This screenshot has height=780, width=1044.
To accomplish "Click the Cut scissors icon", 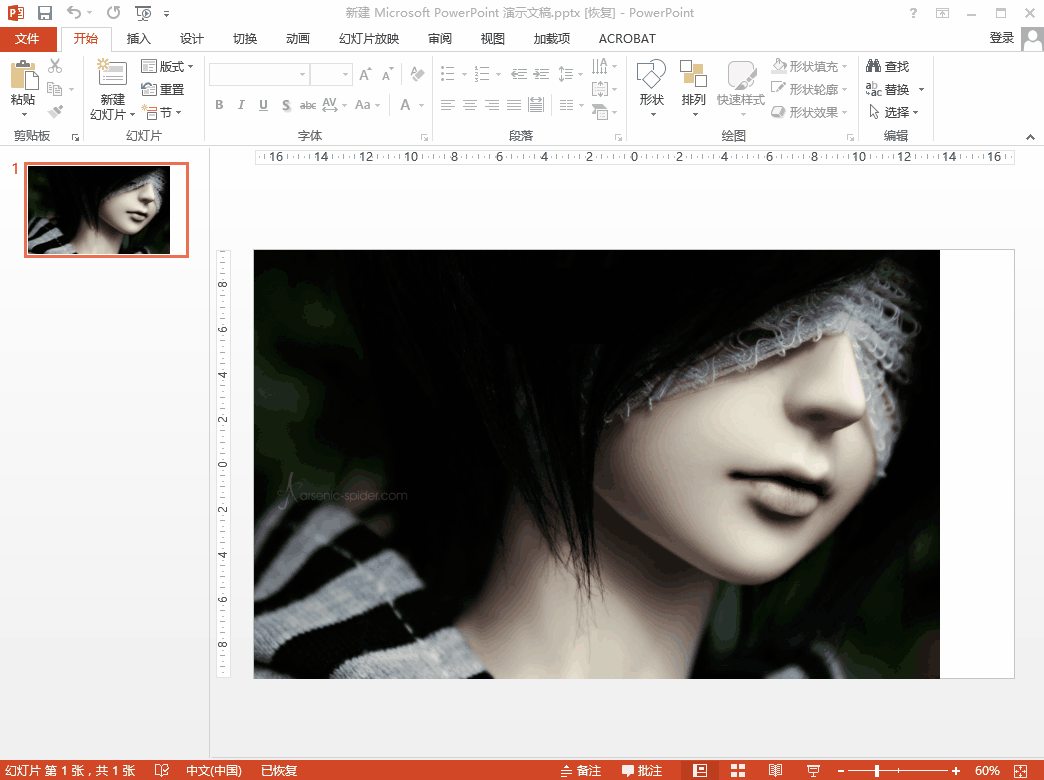I will (55, 65).
